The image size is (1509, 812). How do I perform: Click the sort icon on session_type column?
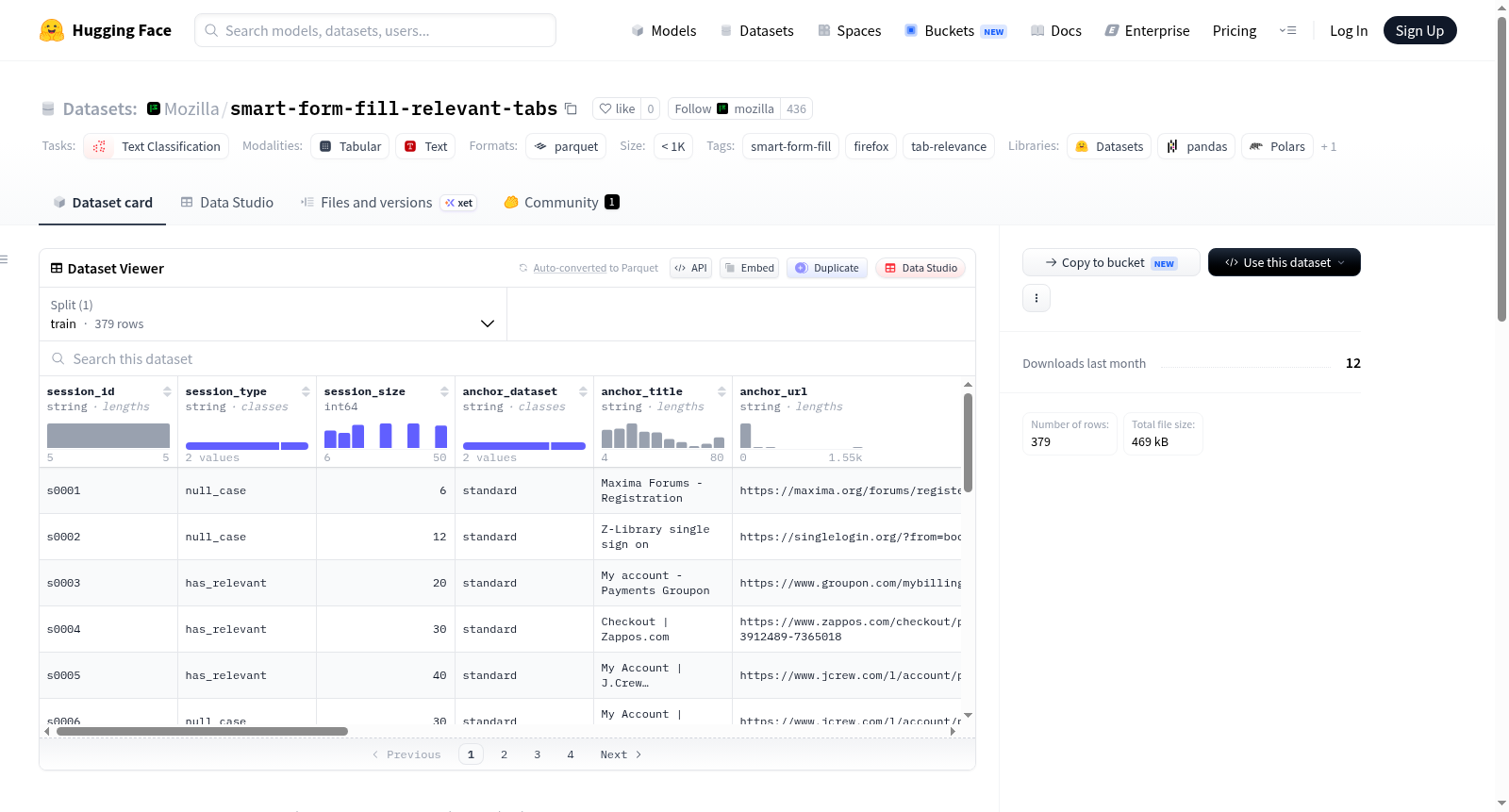pos(306,391)
